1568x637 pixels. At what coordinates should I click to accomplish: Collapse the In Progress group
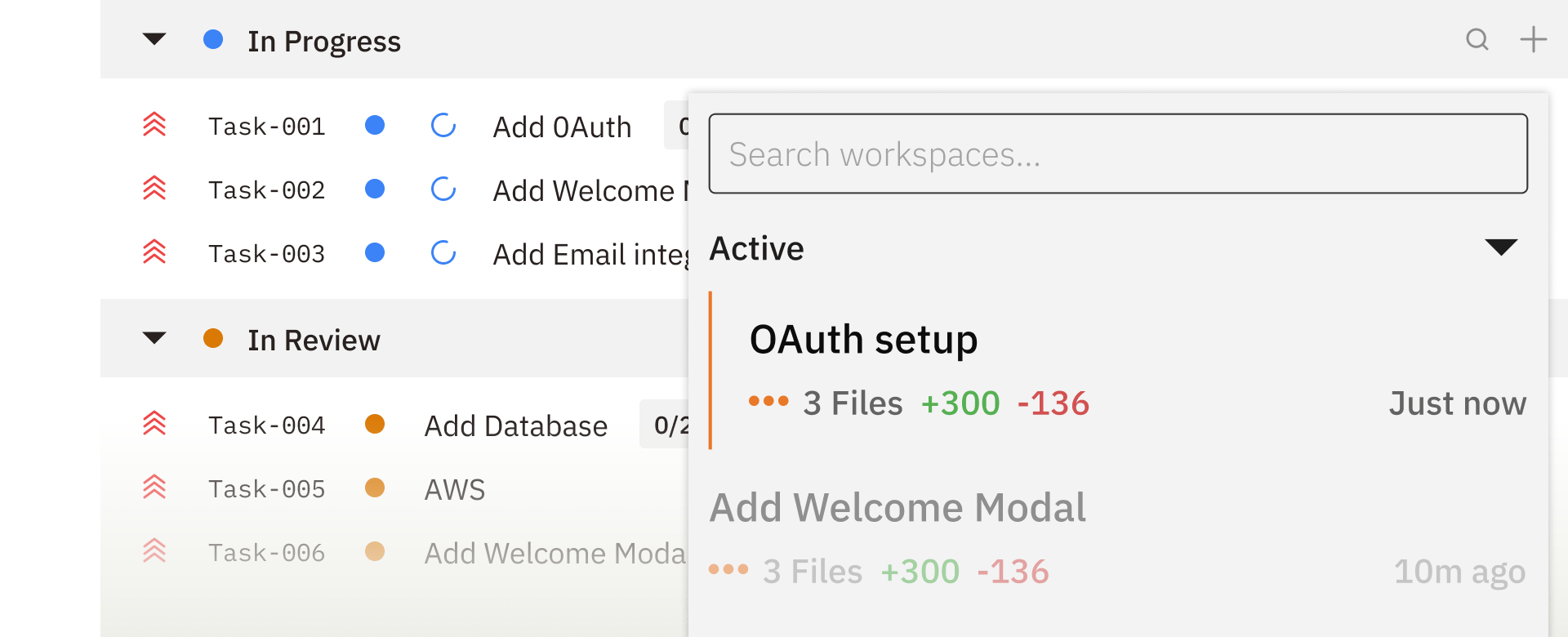pyautogui.click(x=154, y=39)
